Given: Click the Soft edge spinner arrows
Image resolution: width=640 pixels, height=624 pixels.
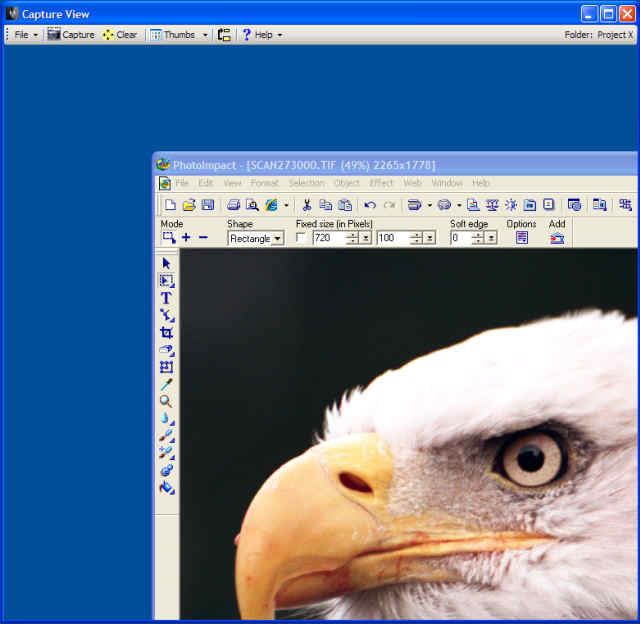Looking at the screenshot, I should coord(478,238).
